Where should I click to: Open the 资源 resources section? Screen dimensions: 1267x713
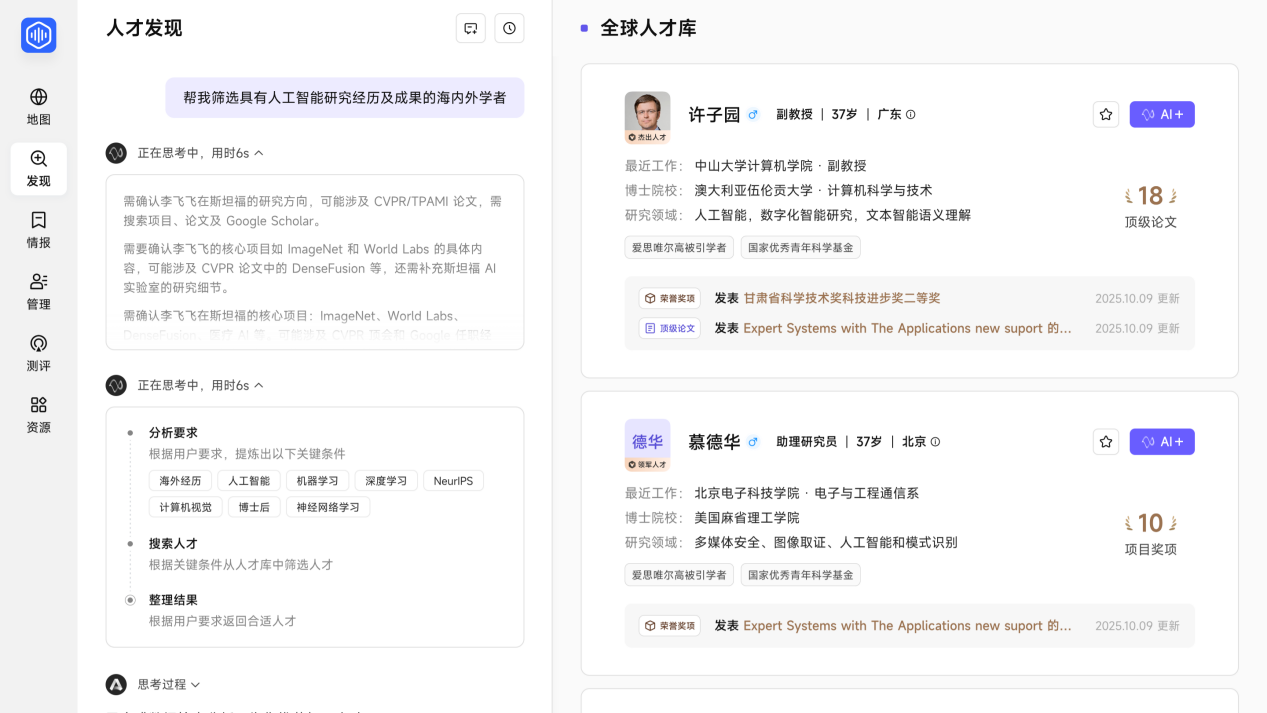click(x=39, y=415)
